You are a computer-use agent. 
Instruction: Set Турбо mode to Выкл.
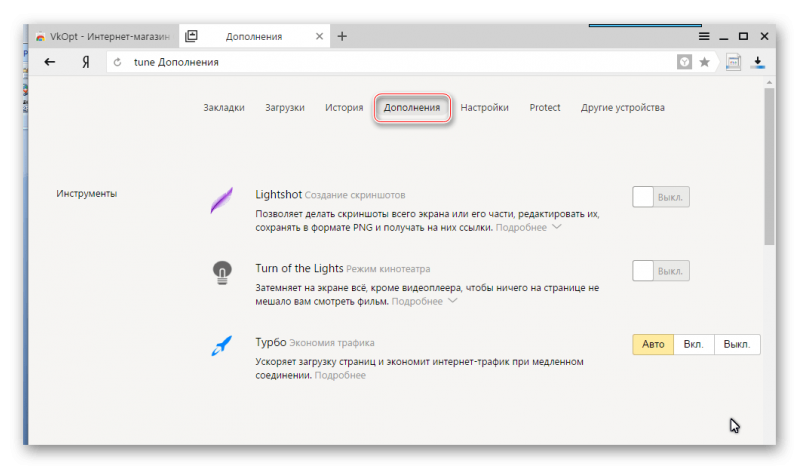pyautogui.click(x=737, y=344)
